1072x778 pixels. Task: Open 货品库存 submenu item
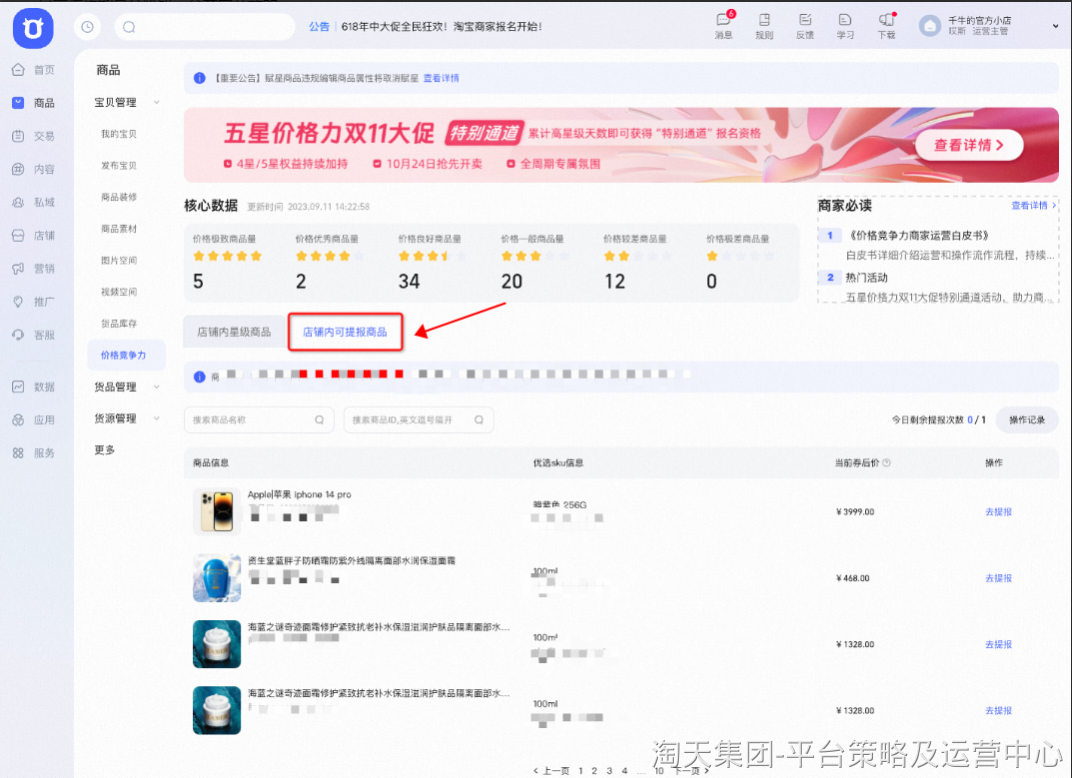click(x=119, y=323)
